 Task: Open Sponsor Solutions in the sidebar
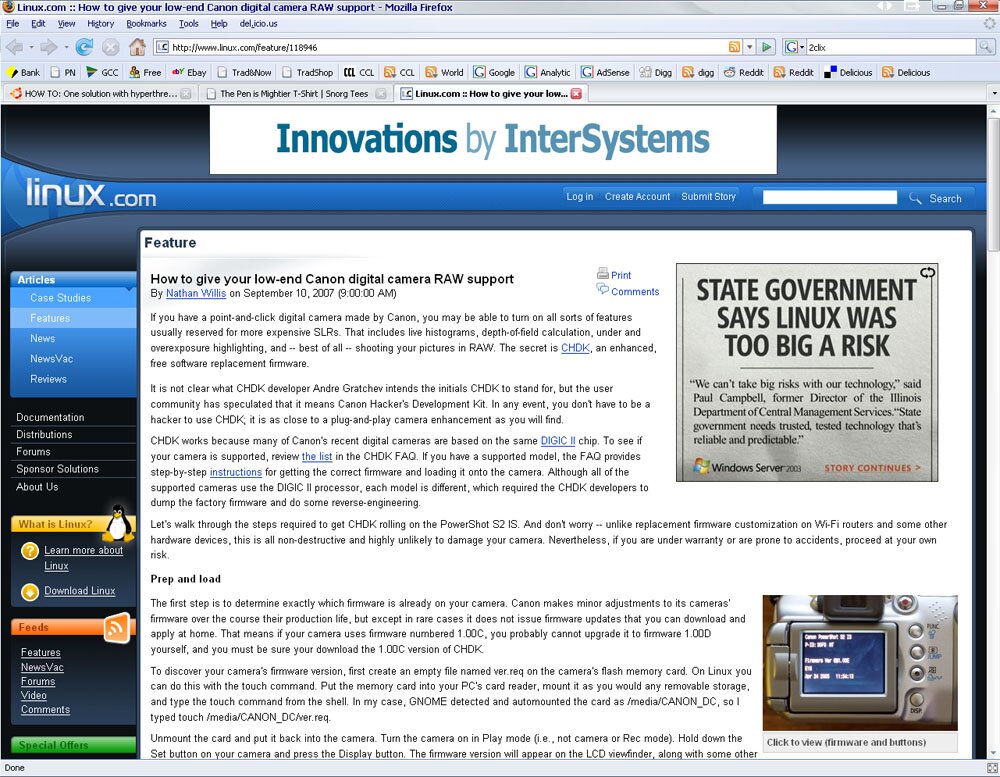tap(57, 469)
